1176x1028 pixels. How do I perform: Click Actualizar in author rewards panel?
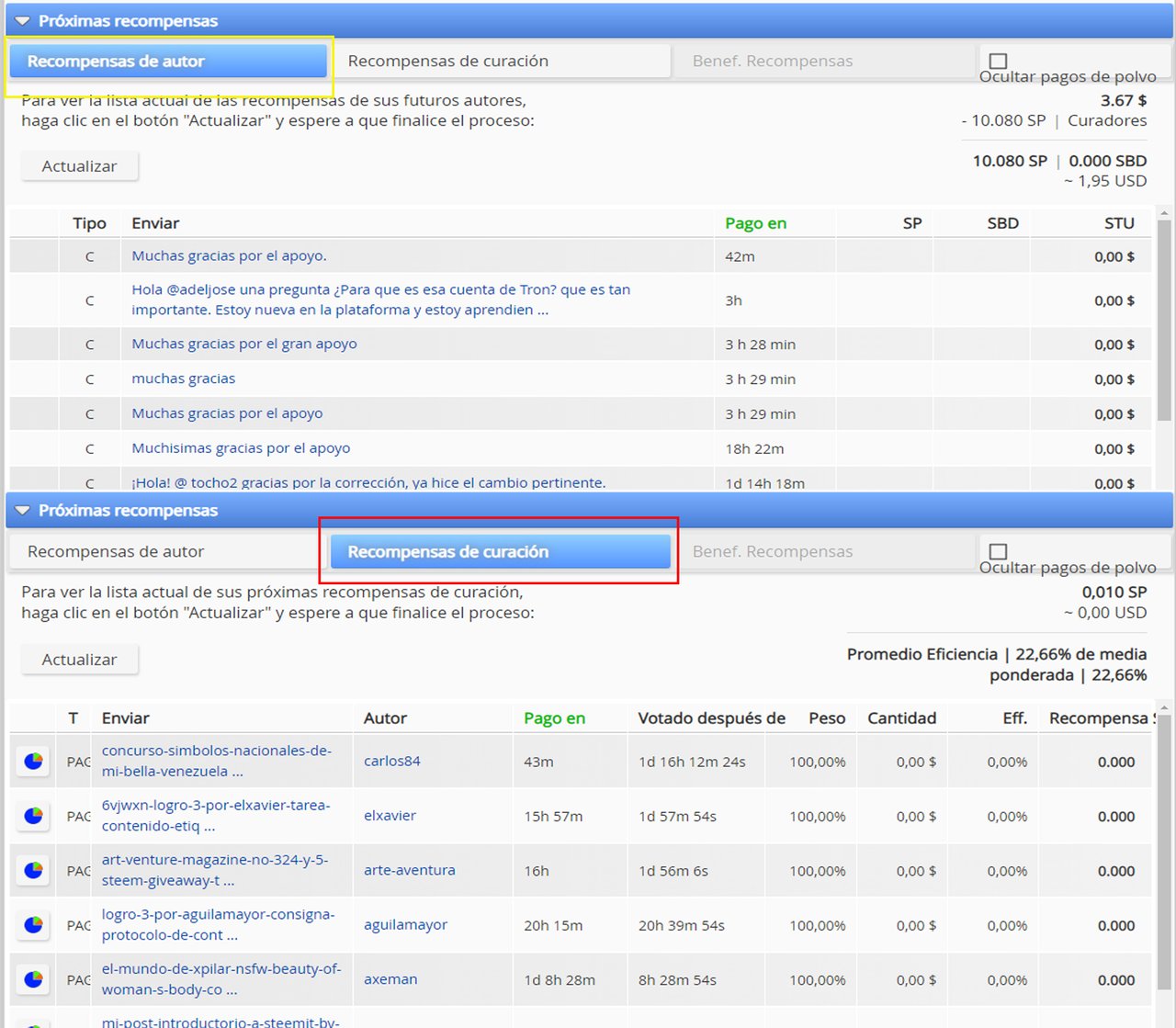point(80,166)
